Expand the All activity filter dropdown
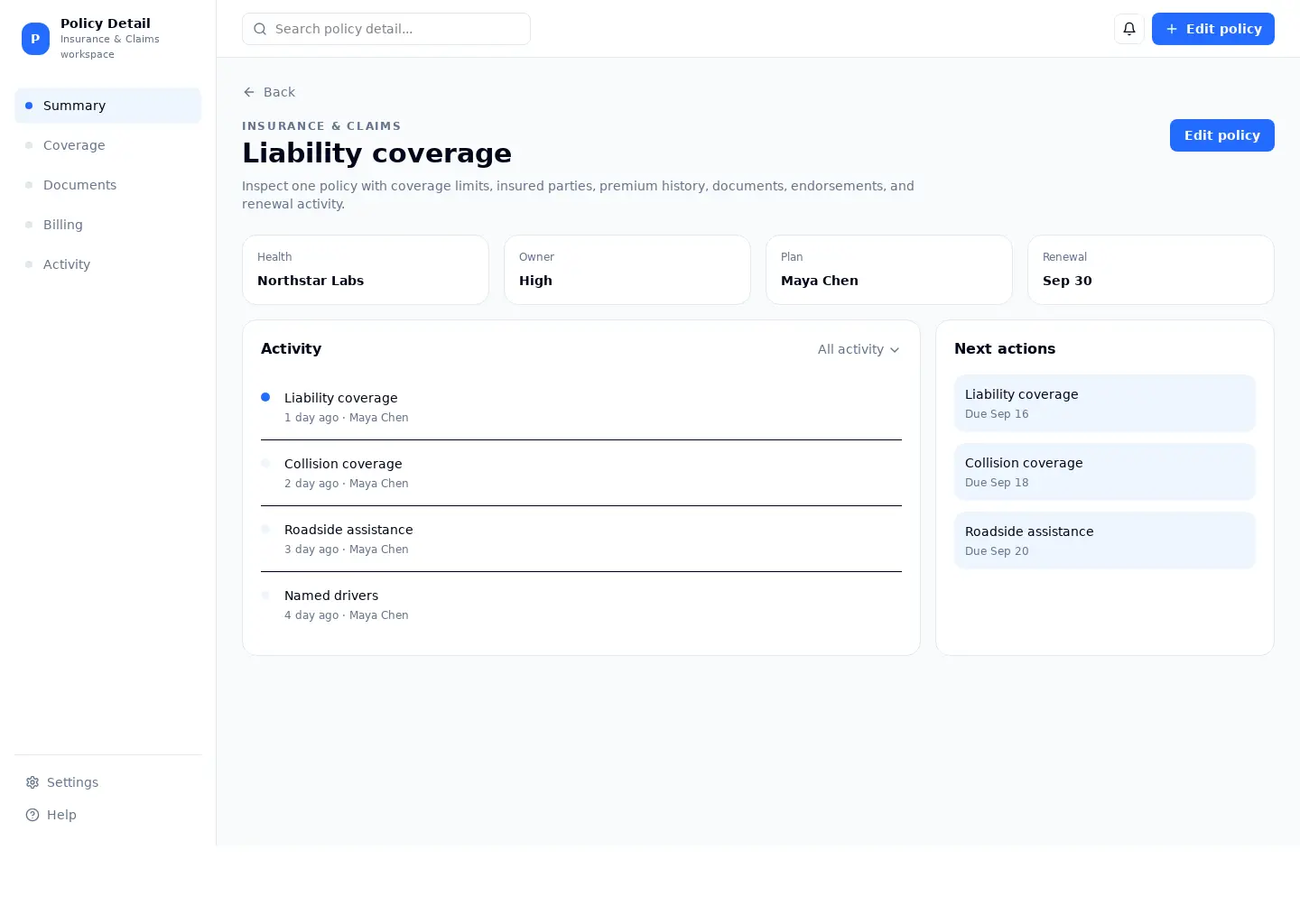The image size is (1300, 924). [859, 349]
